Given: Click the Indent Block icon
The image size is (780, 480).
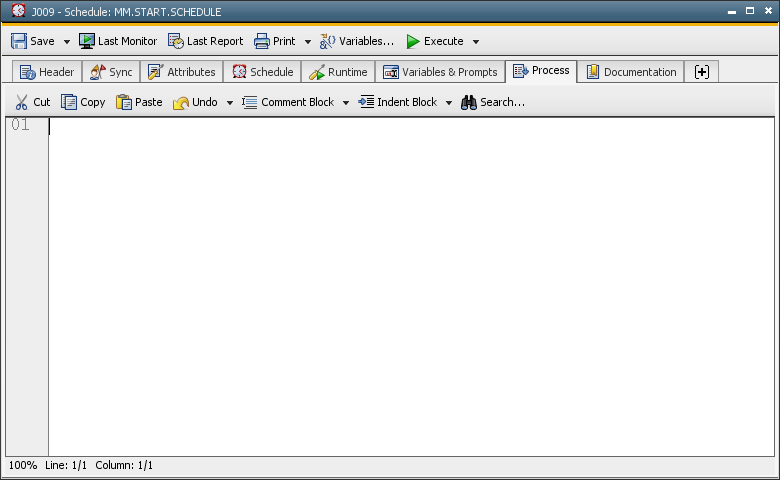Looking at the screenshot, I should 366,101.
